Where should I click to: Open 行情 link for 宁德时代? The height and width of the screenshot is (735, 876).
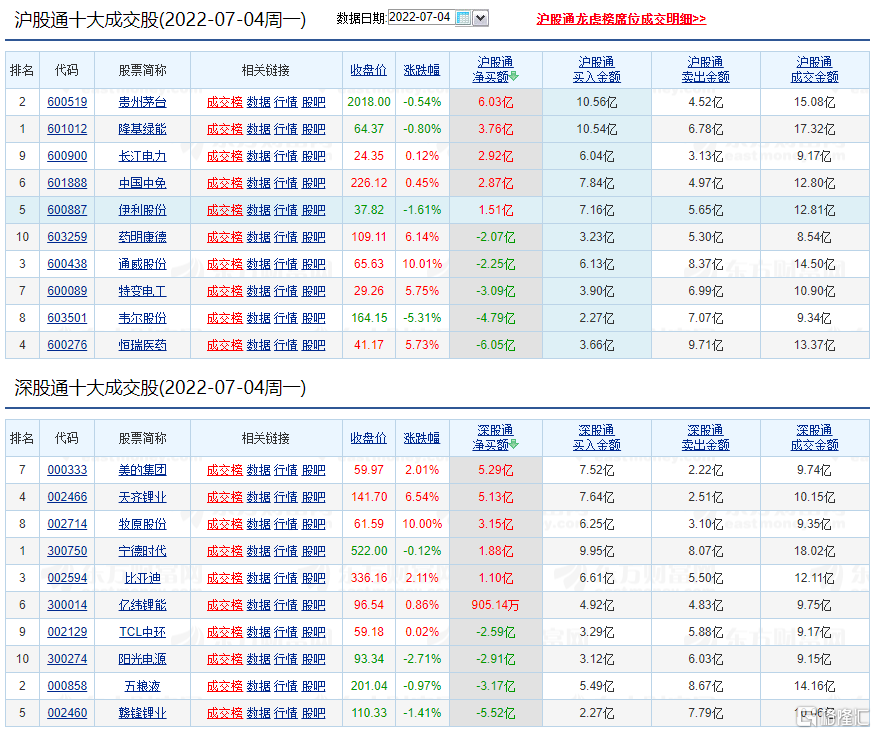pyautogui.click(x=286, y=551)
